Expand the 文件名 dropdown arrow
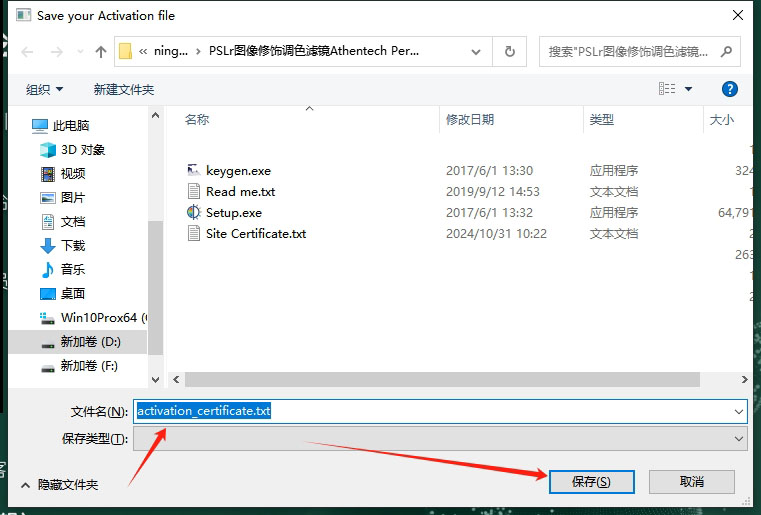Screen dimensions: 761x515 (x=739, y=412)
